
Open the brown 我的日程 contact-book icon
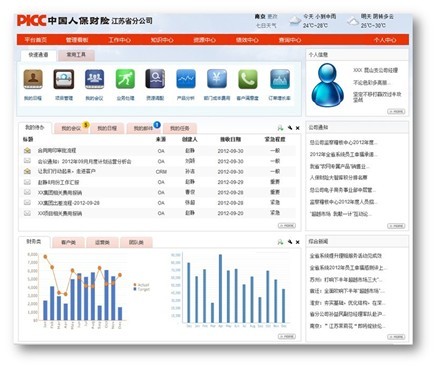pyautogui.click(x=33, y=79)
